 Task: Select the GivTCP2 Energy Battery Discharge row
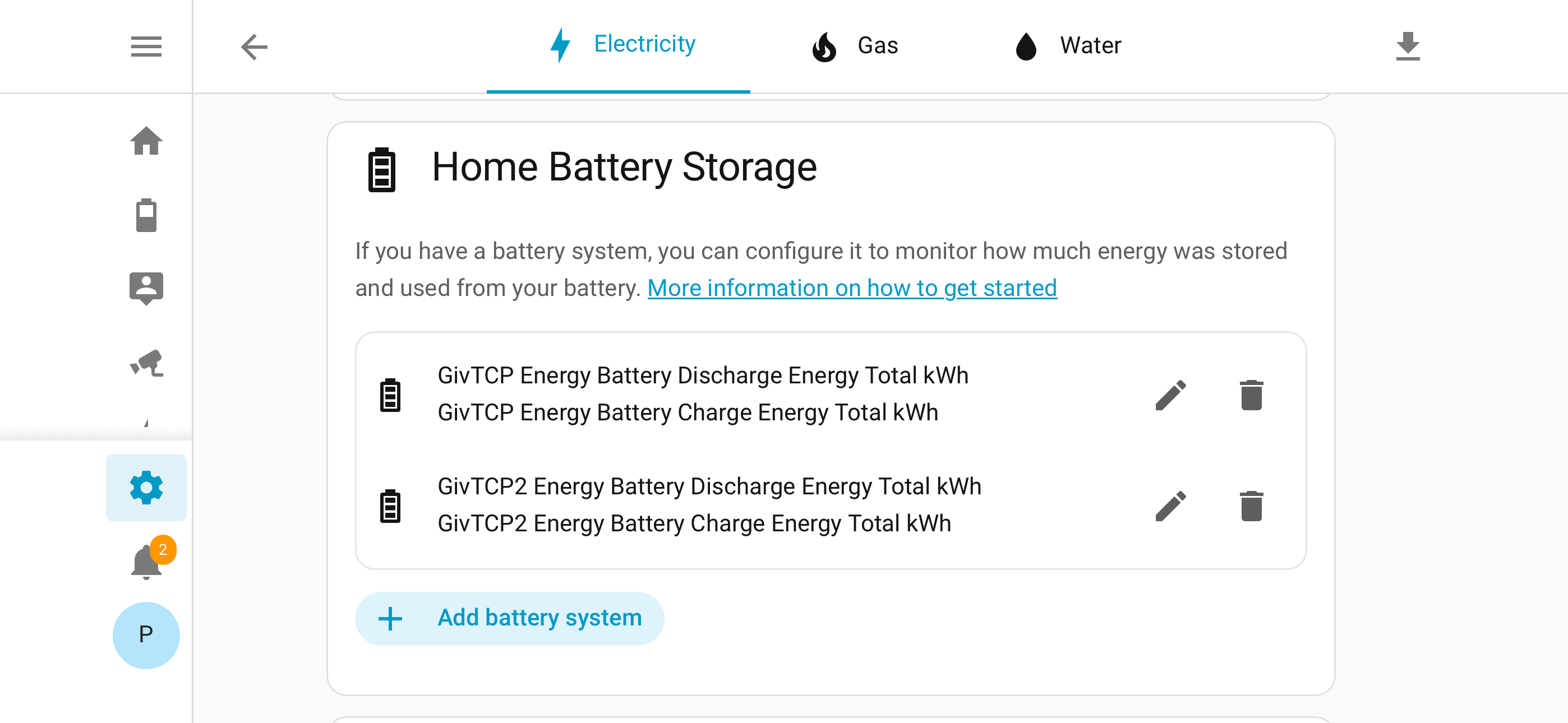831,505
